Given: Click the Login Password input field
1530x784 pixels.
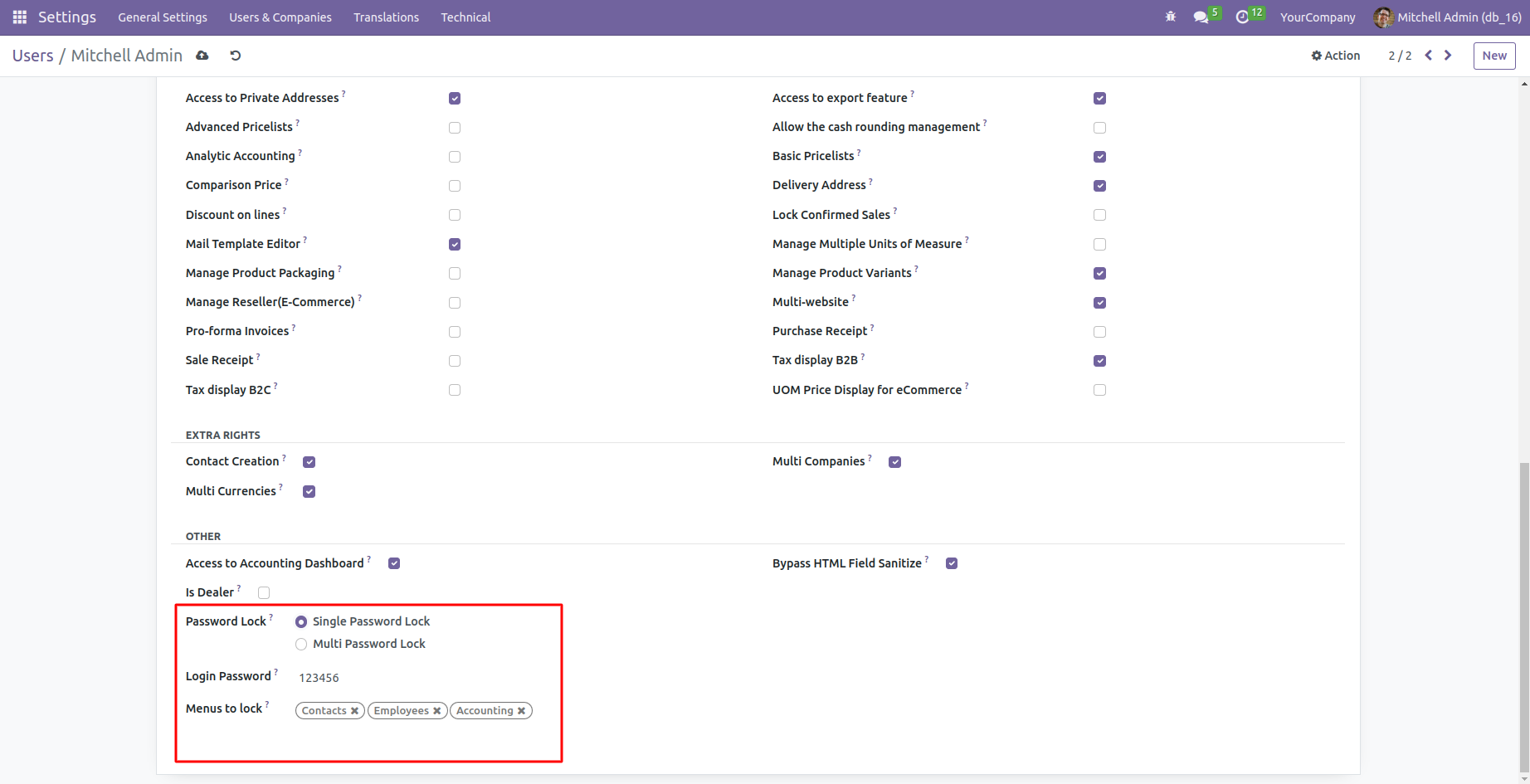Looking at the screenshot, I should [415, 678].
